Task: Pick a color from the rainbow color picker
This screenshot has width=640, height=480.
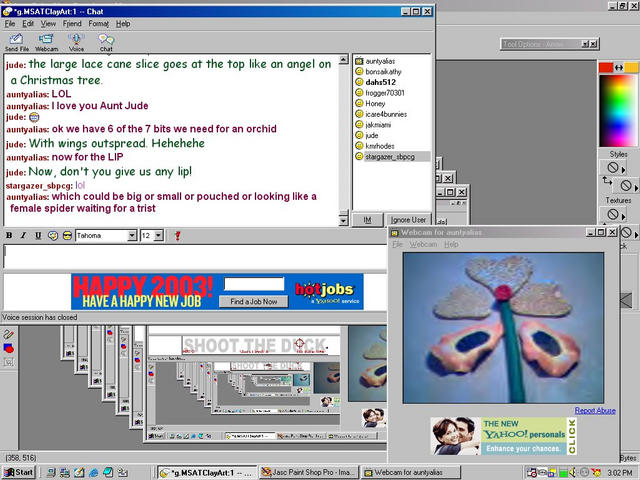Action: coord(618,110)
